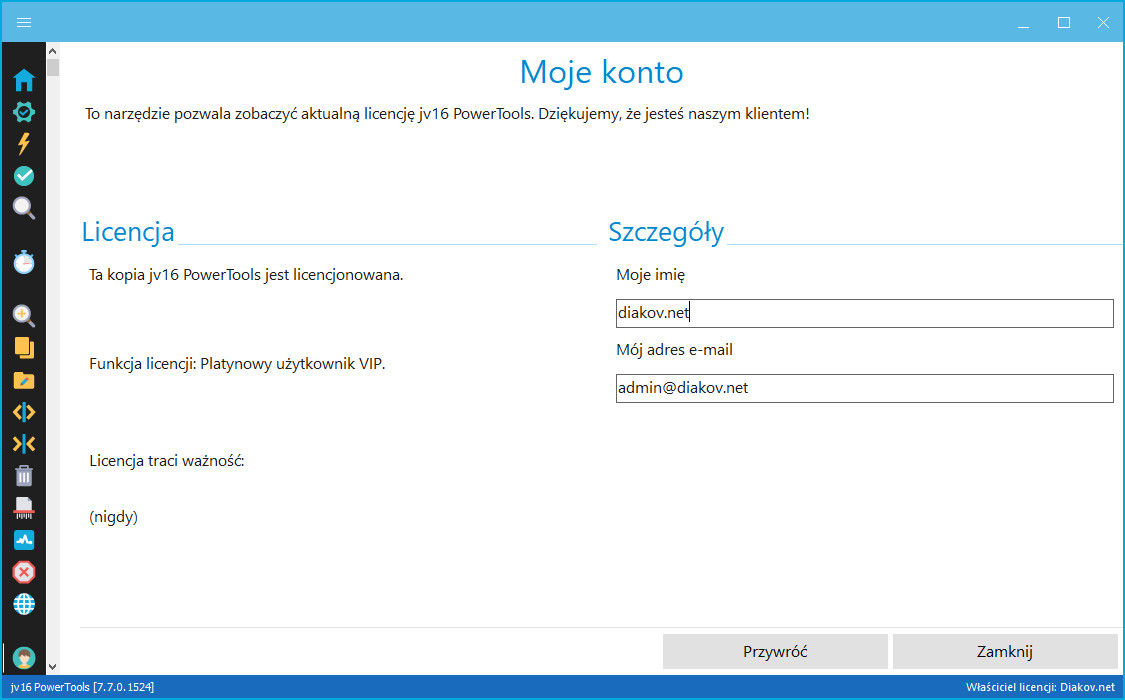Focus the e-mail address input field
The height and width of the screenshot is (700, 1125).
pyautogui.click(x=865, y=388)
